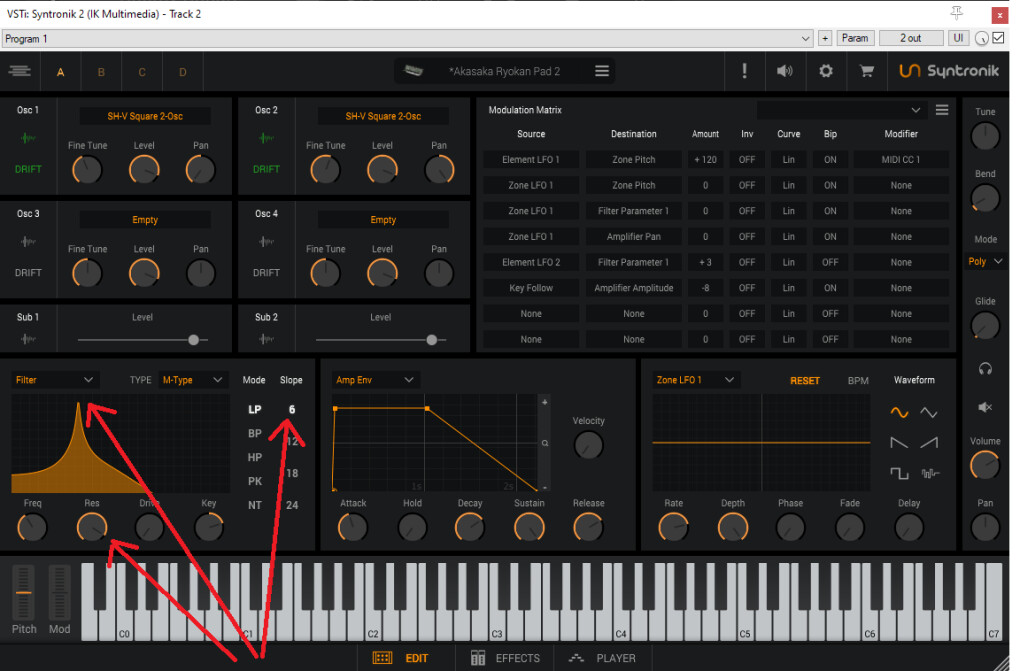Image resolution: width=1020 pixels, height=671 pixels.
Task: Click the Sub 2 waveform icon
Action: click(x=265, y=338)
